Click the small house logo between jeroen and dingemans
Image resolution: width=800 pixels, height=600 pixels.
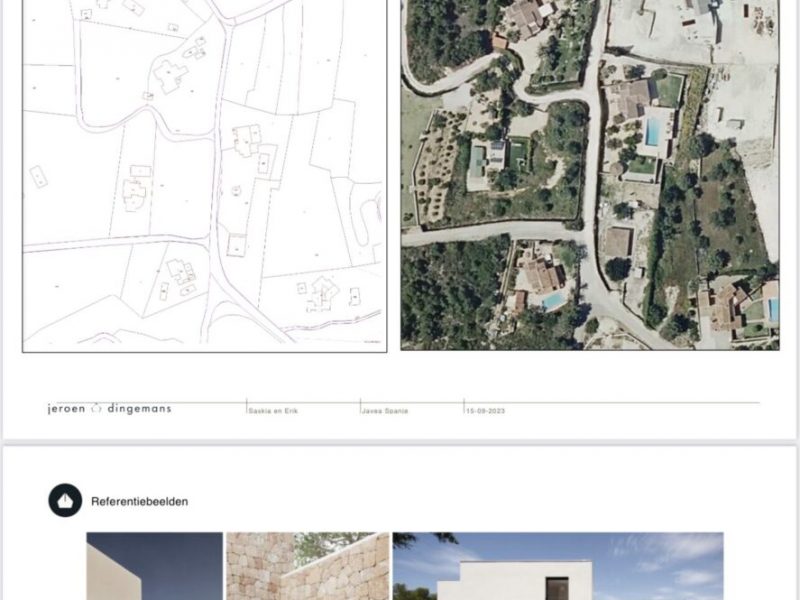point(97,408)
